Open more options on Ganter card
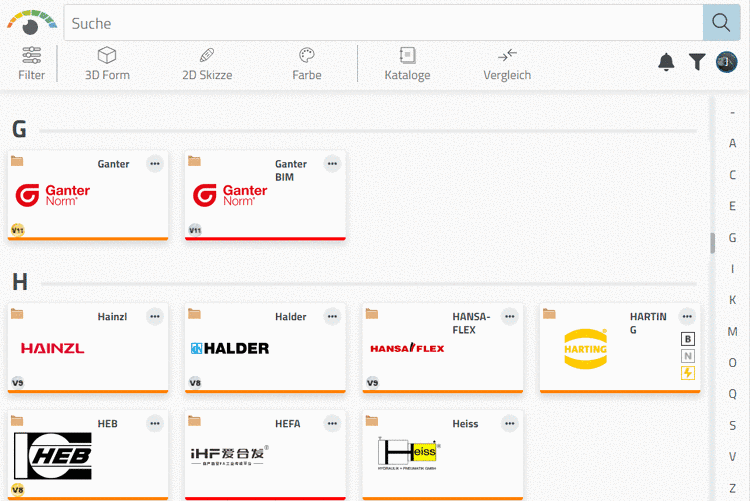This screenshot has width=750, height=501. click(155, 164)
